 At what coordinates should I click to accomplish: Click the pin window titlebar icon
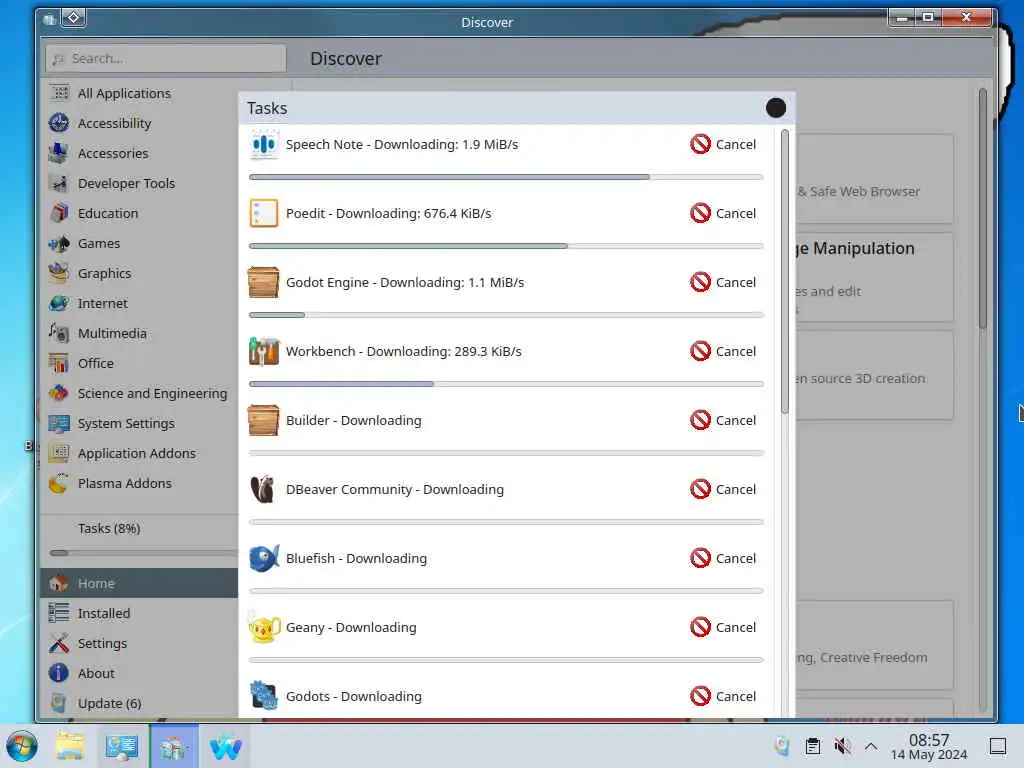73,18
